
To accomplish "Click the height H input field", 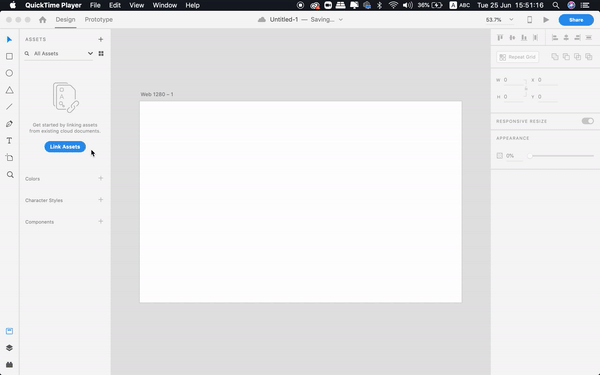I will point(514,97).
